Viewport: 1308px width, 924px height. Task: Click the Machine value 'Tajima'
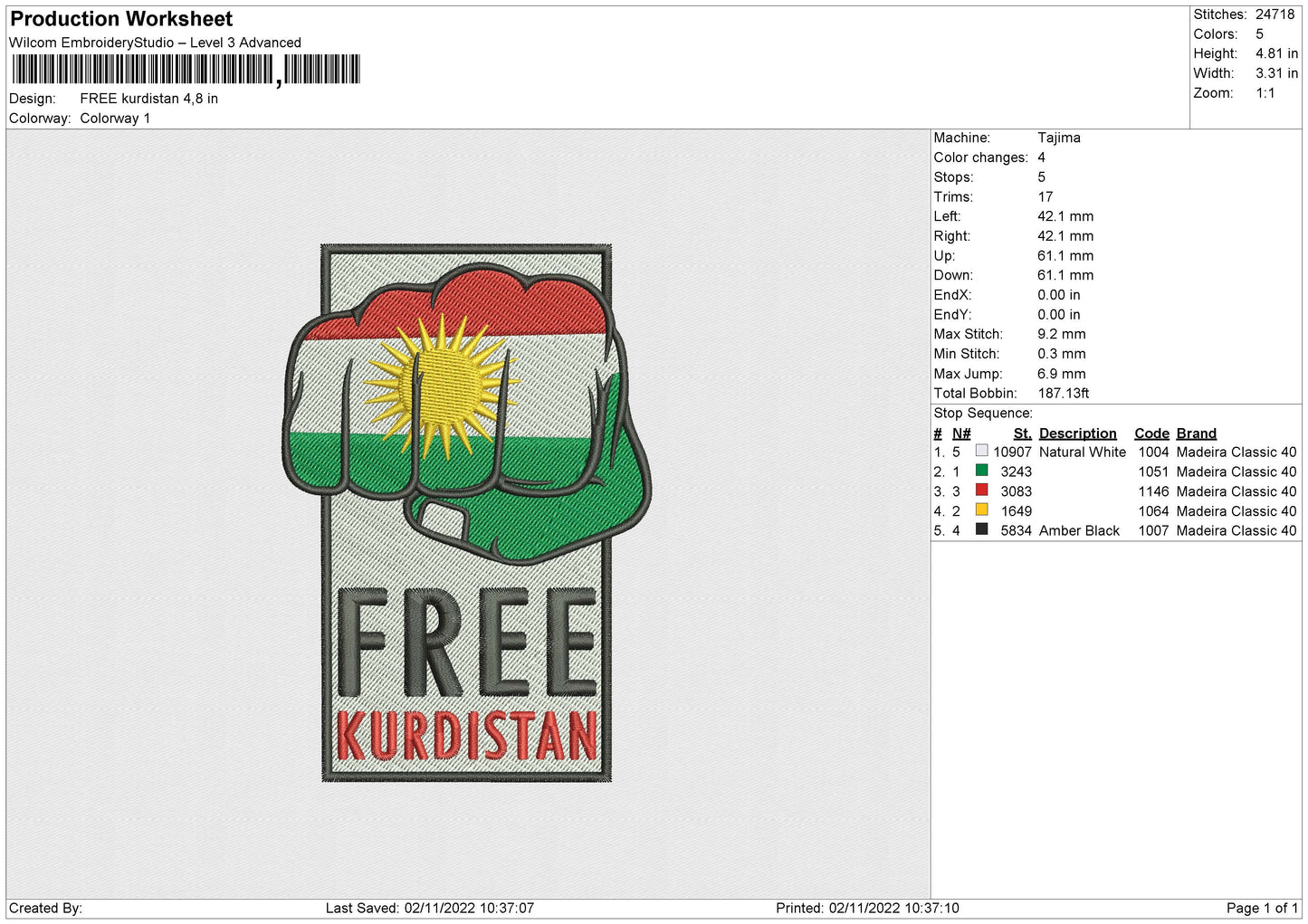(1059, 138)
